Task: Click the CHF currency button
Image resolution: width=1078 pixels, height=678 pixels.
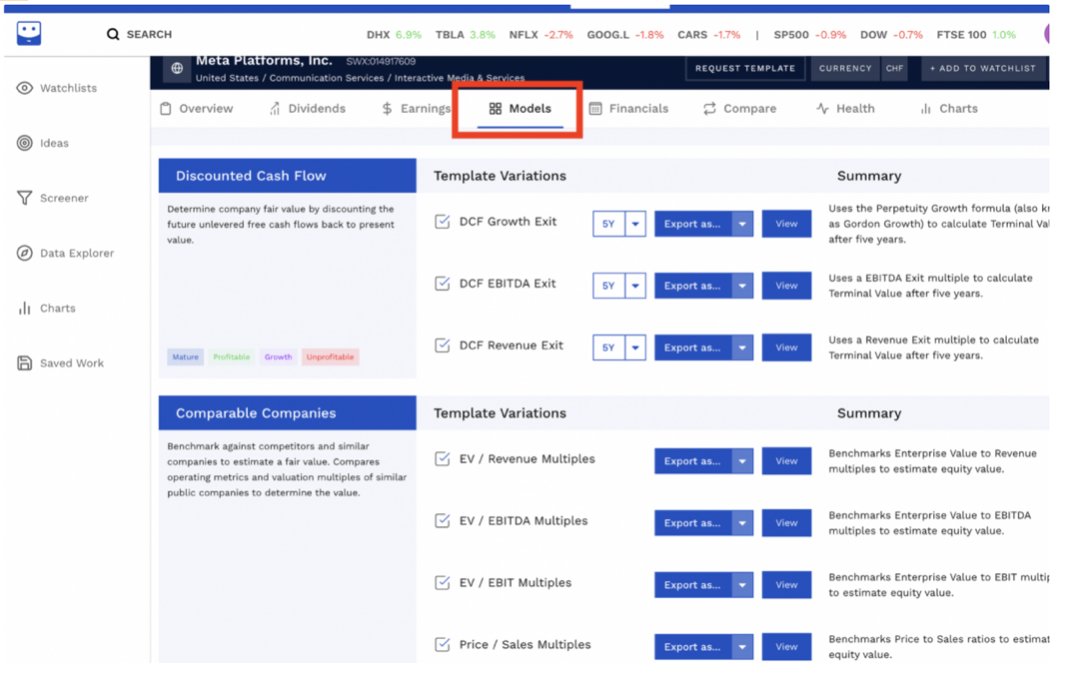Action: [894, 68]
